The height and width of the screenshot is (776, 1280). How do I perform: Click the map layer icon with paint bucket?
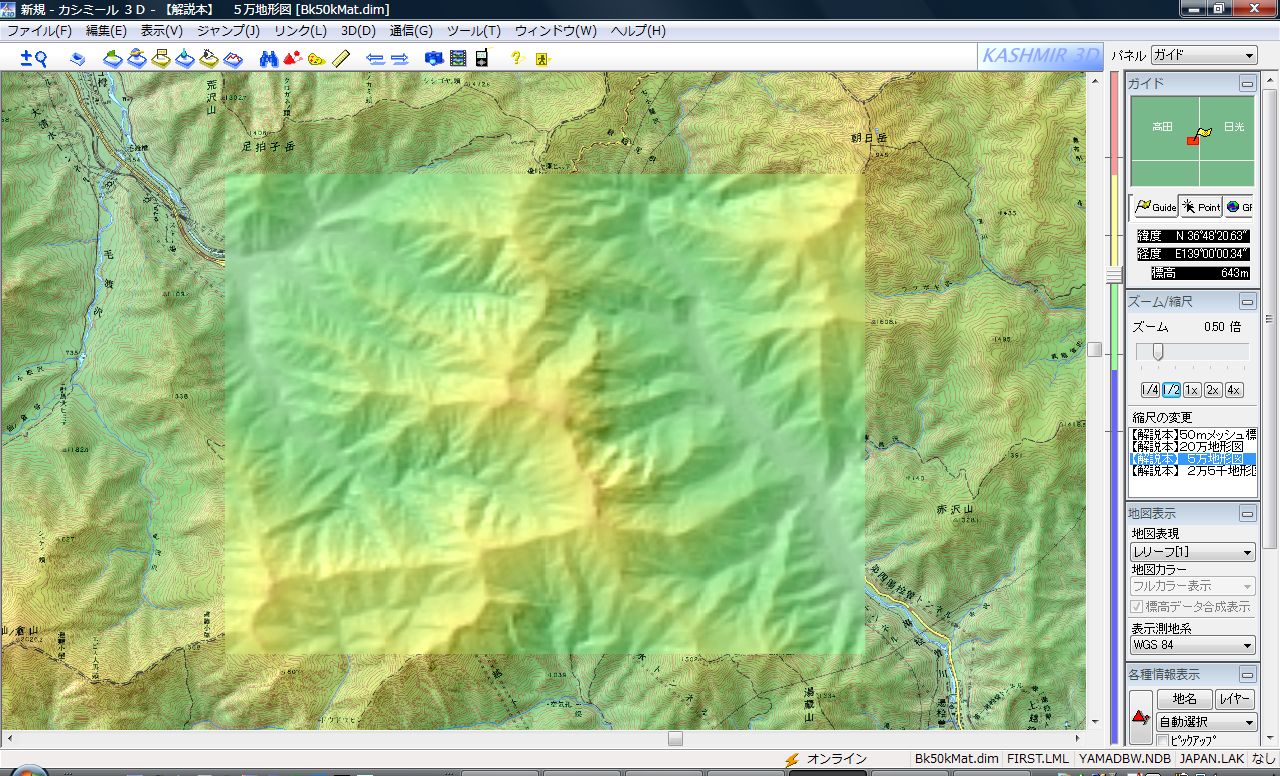(x=209, y=58)
